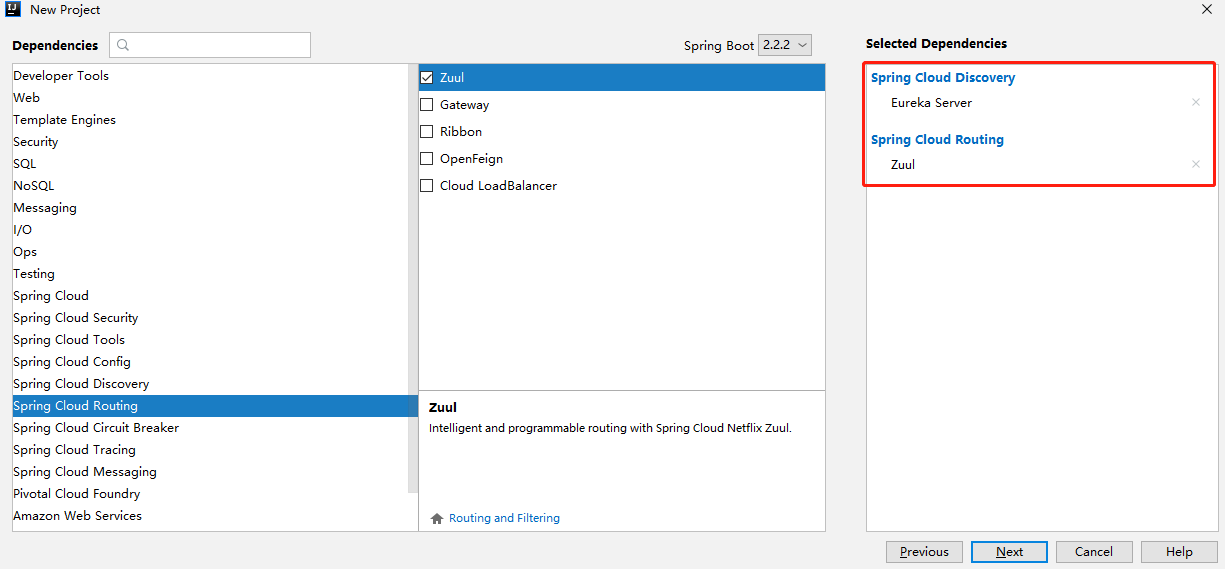Click the IntelliJ logo in title bar
Image resolution: width=1225 pixels, height=569 pixels.
click(x=15, y=9)
